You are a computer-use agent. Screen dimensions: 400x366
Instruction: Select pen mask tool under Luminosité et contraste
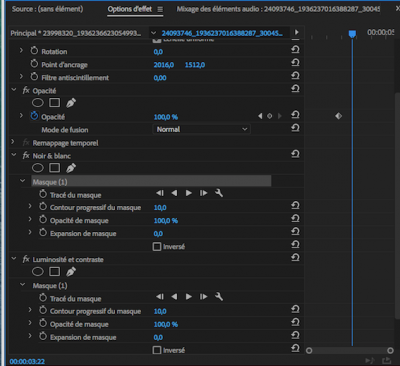coord(71,272)
